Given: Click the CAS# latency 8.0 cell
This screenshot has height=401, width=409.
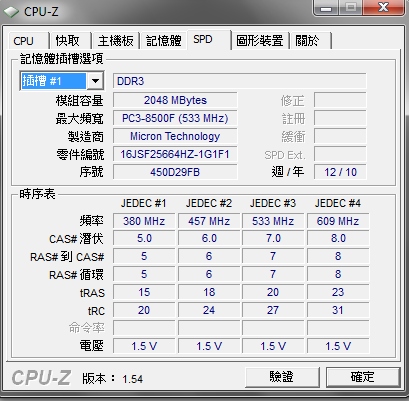Looking at the screenshot, I should (x=338, y=239).
